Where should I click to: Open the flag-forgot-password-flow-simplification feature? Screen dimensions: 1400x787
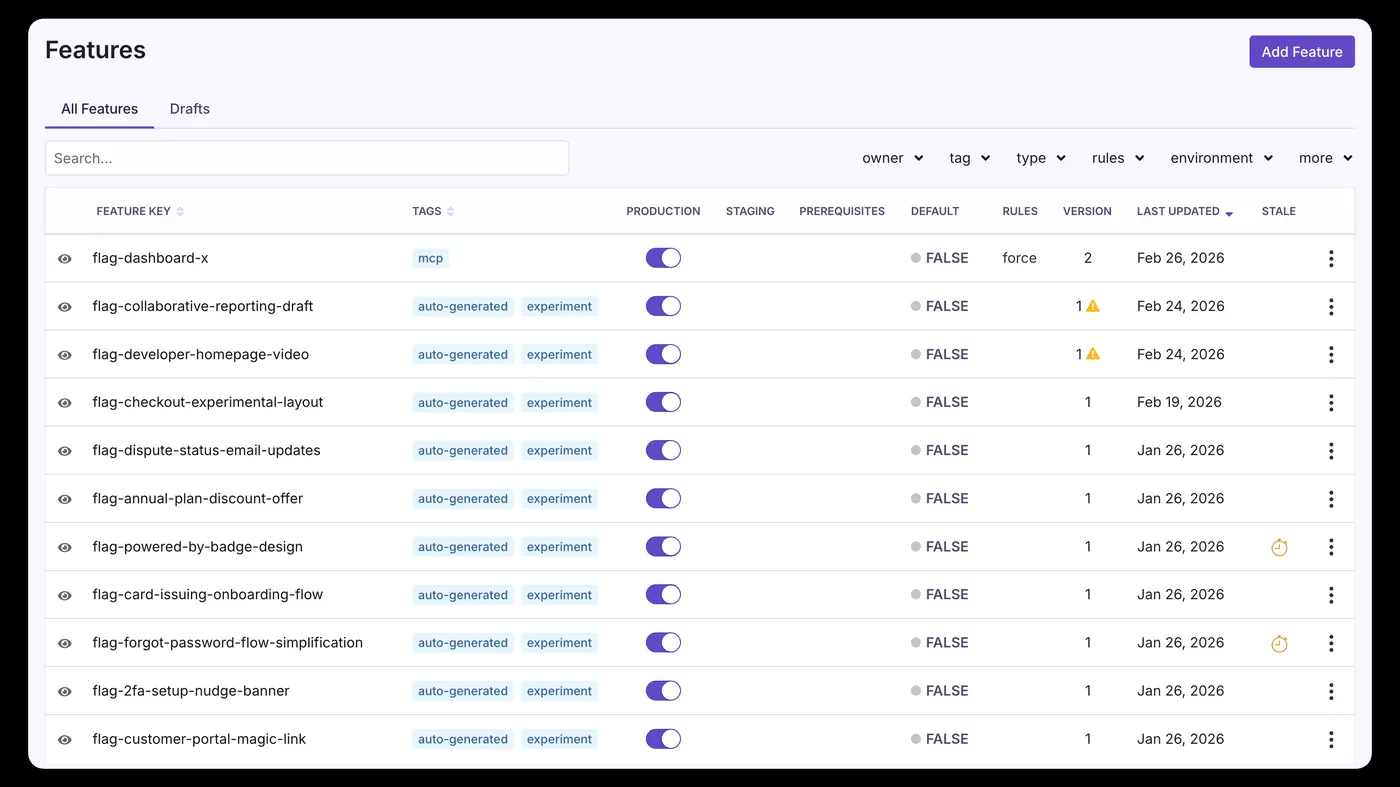pyautogui.click(x=228, y=642)
